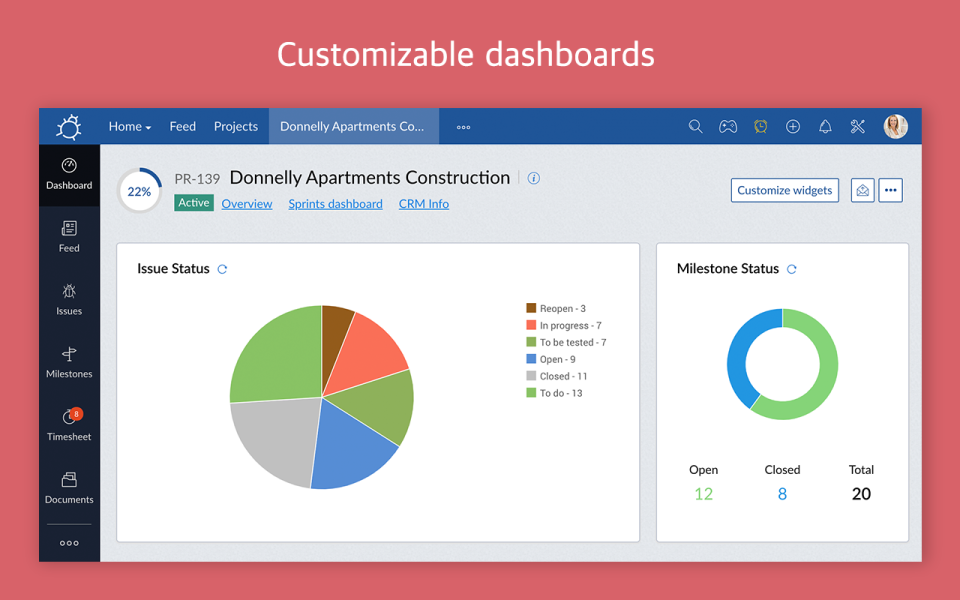Viewport: 960px width, 600px height.
Task: Click the game controller icon in the top bar
Action: tap(728, 126)
